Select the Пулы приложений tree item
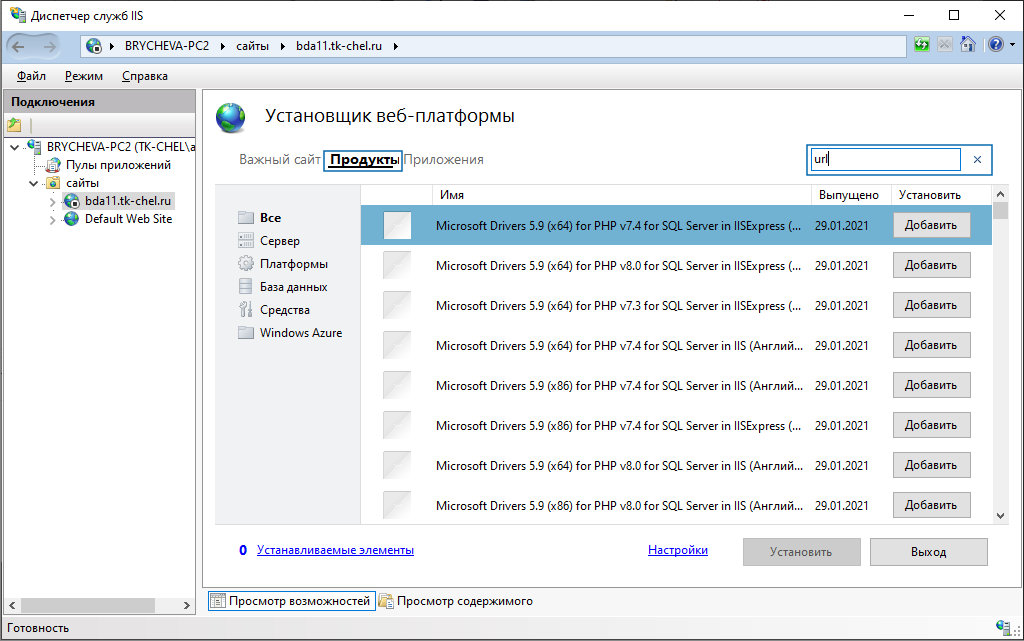The image size is (1024, 641). (x=118, y=165)
